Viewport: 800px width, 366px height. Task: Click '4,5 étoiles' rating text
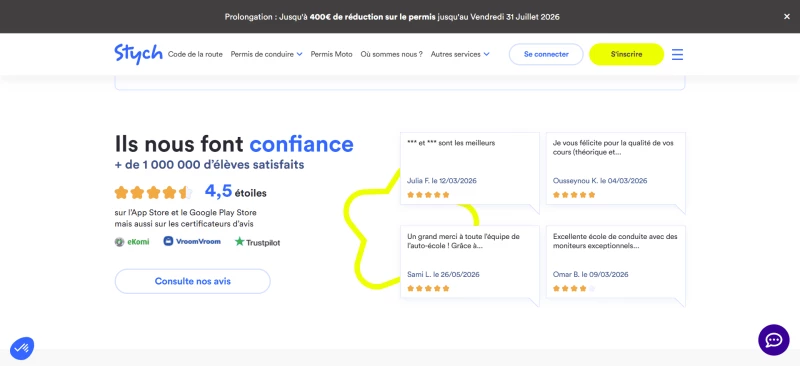(235, 191)
